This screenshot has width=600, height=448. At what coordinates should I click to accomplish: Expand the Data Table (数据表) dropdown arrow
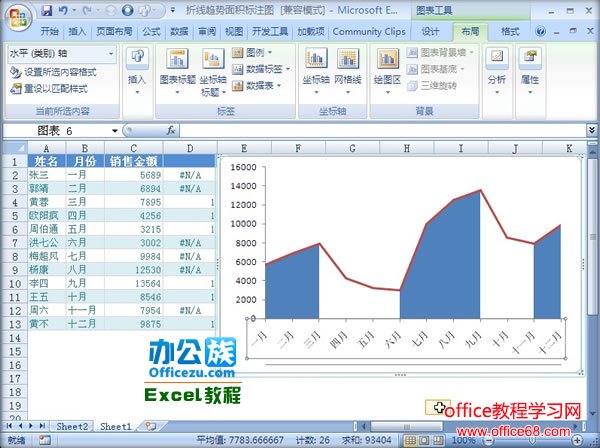279,86
